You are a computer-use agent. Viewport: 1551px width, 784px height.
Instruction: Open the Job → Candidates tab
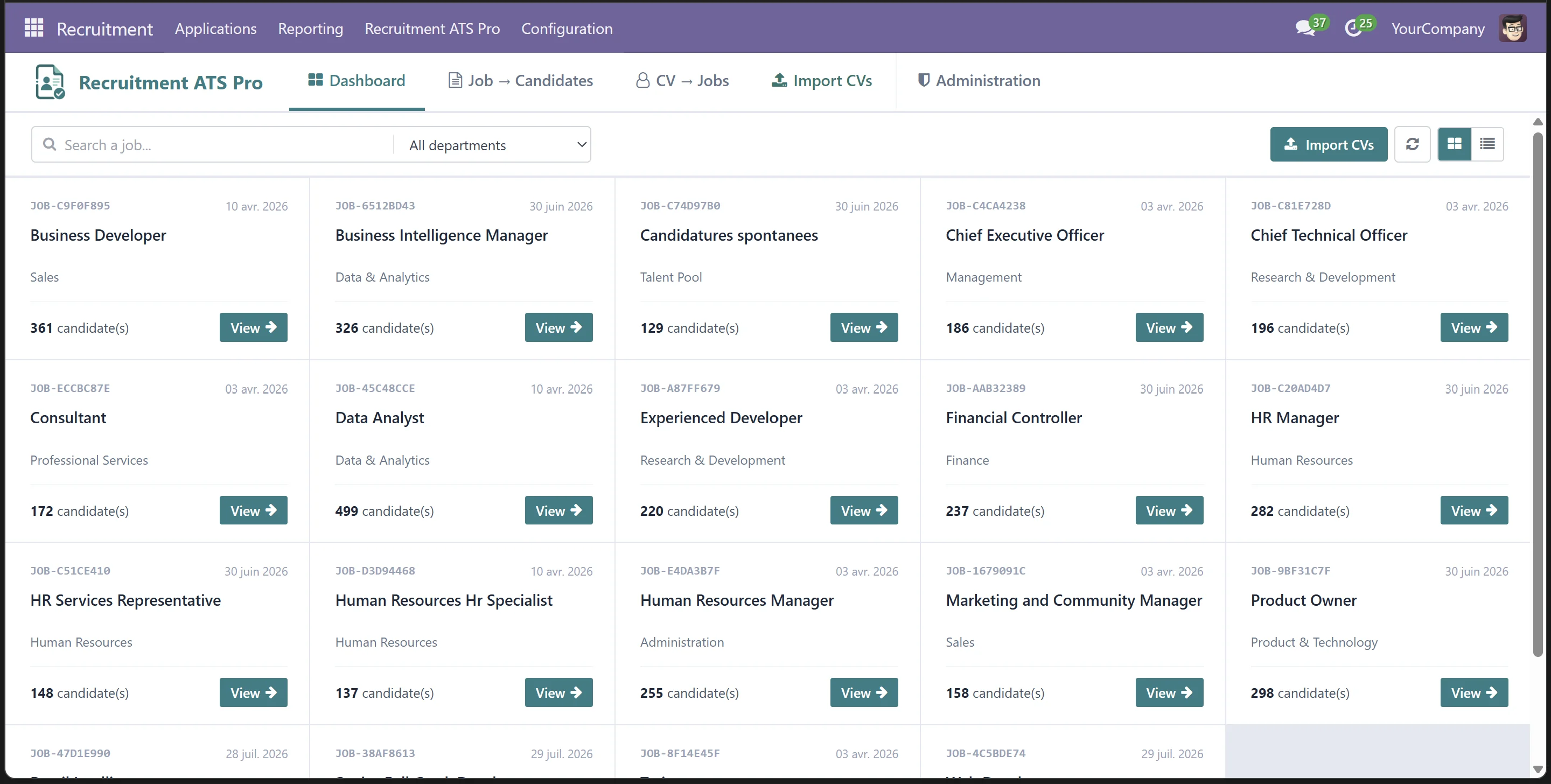[x=521, y=81]
